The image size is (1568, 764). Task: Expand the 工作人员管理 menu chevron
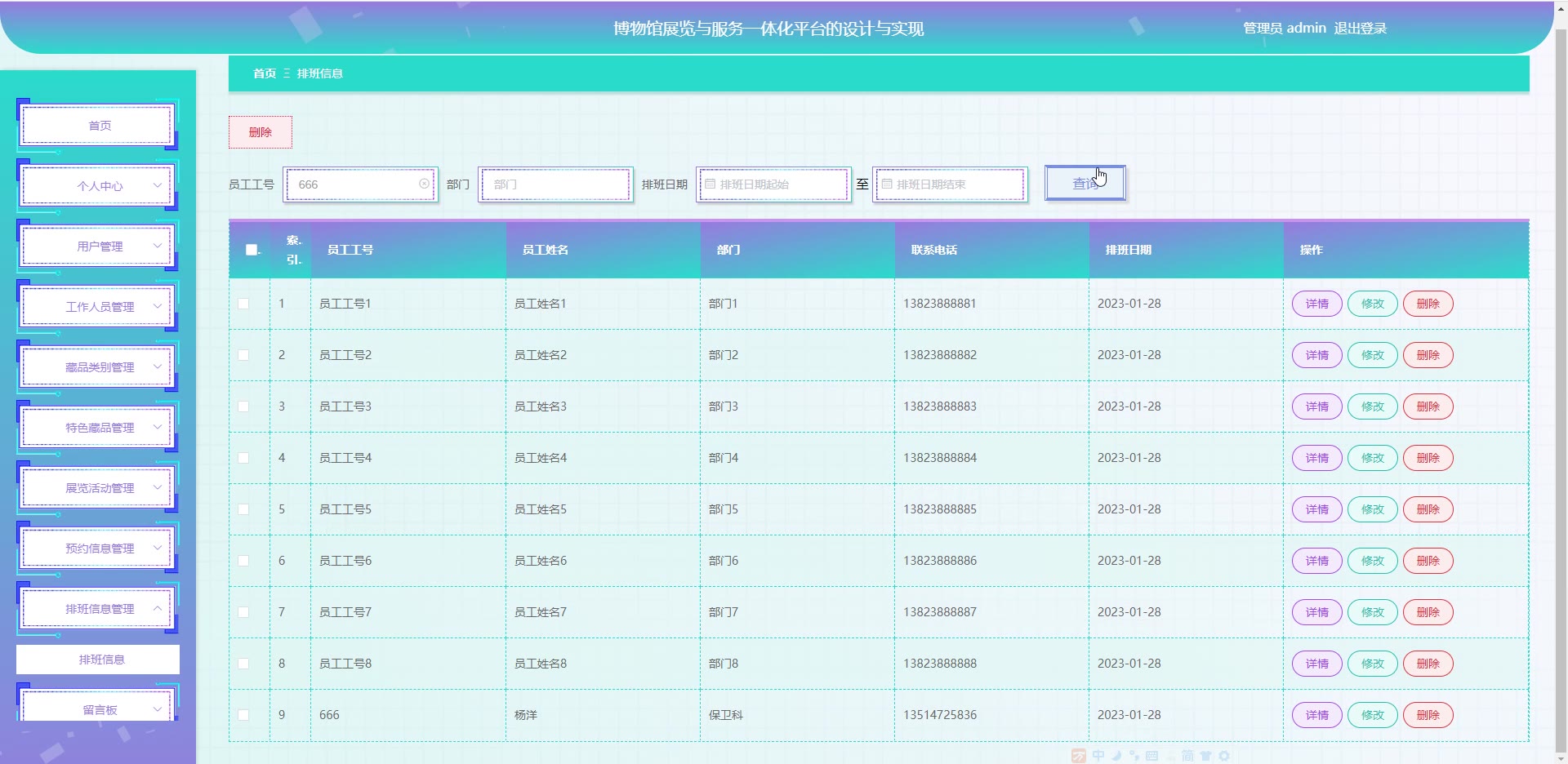[158, 306]
